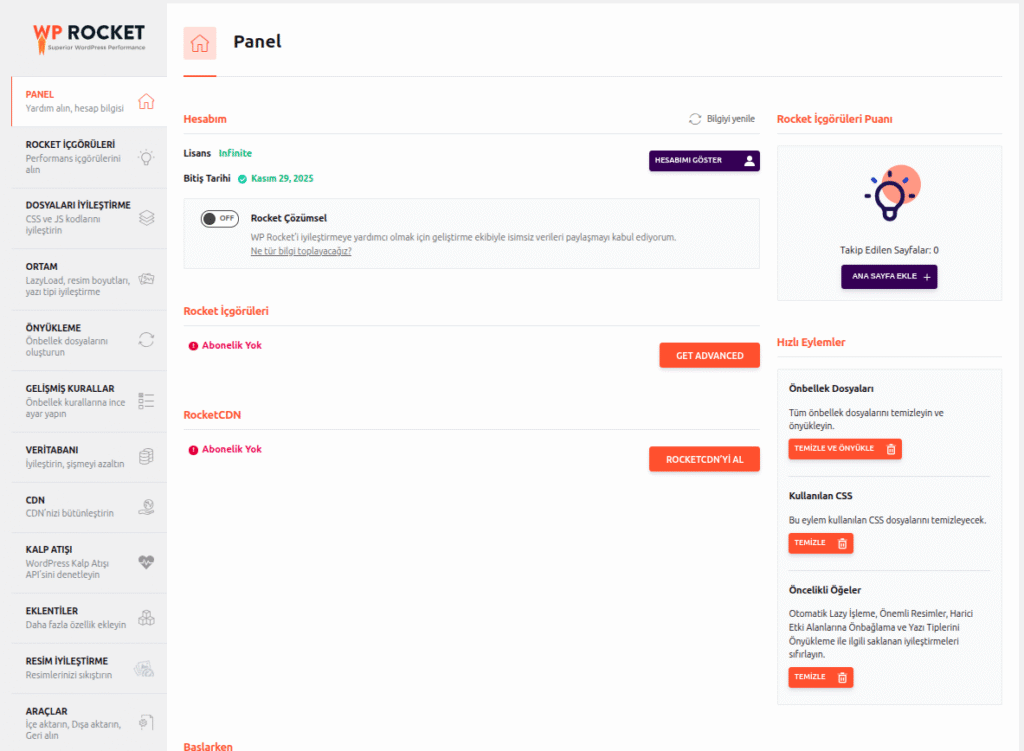
Task: Select the Resim İyileştirme image icon
Action: click(x=147, y=668)
